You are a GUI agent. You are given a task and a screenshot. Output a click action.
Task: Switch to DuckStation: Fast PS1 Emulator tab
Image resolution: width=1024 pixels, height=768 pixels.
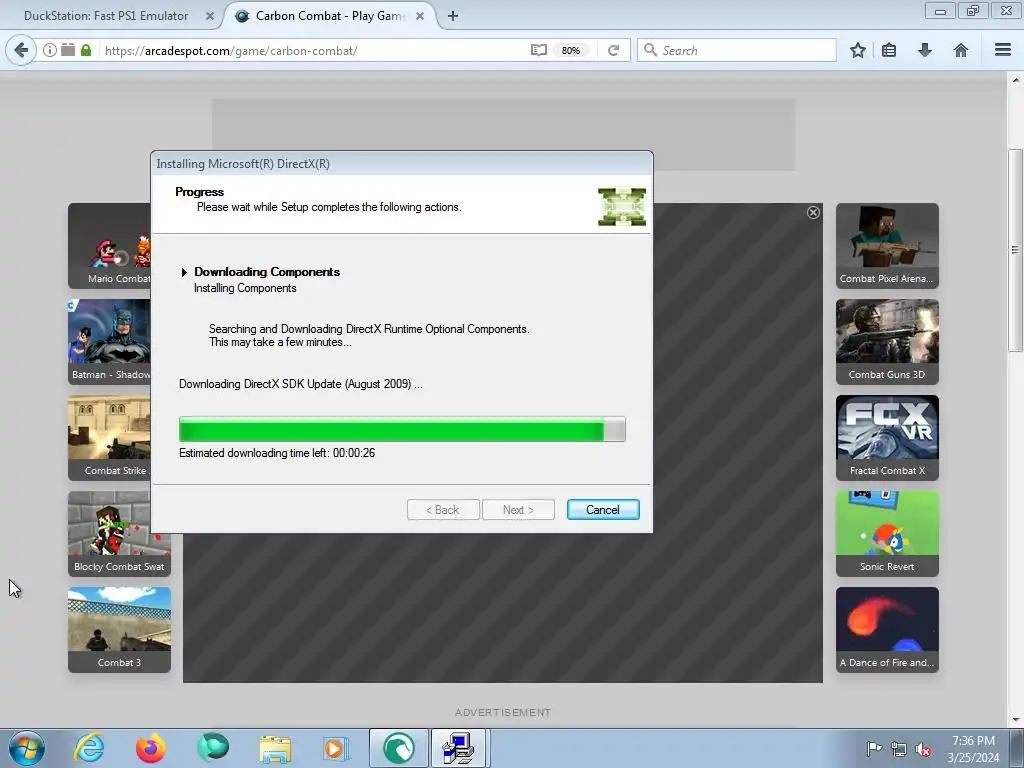pyautogui.click(x=106, y=16)
